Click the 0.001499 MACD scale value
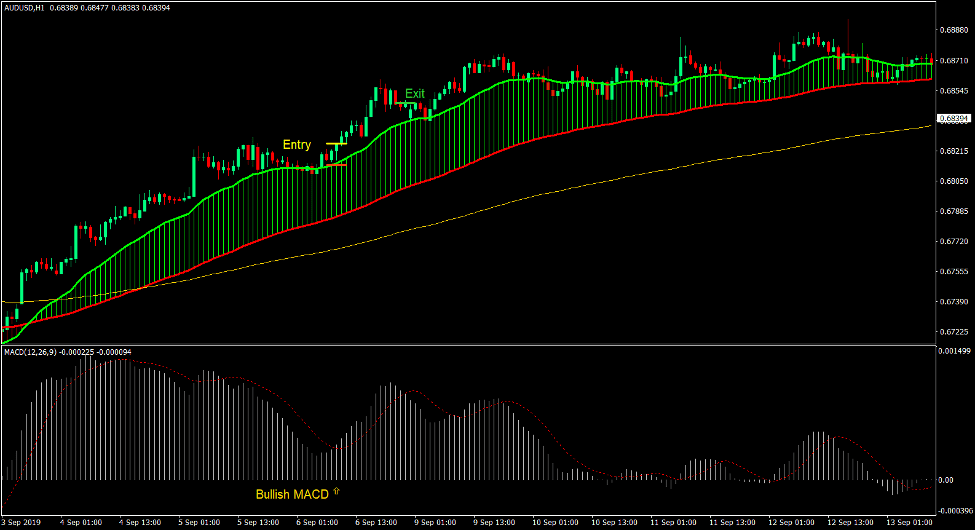This screenshot has height=531, width=977. click(954, 352)
